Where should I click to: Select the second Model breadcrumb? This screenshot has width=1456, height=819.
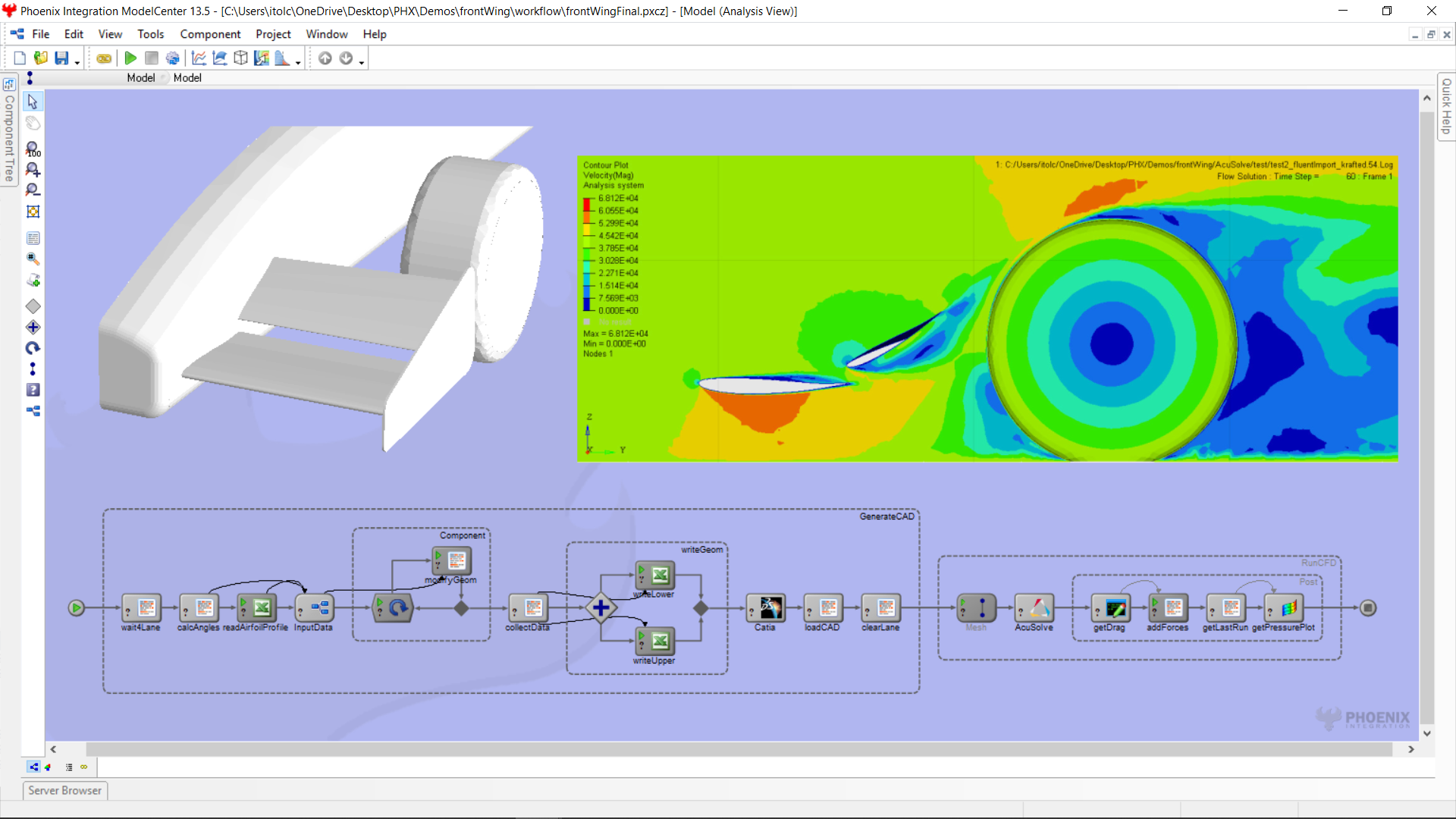187,77
